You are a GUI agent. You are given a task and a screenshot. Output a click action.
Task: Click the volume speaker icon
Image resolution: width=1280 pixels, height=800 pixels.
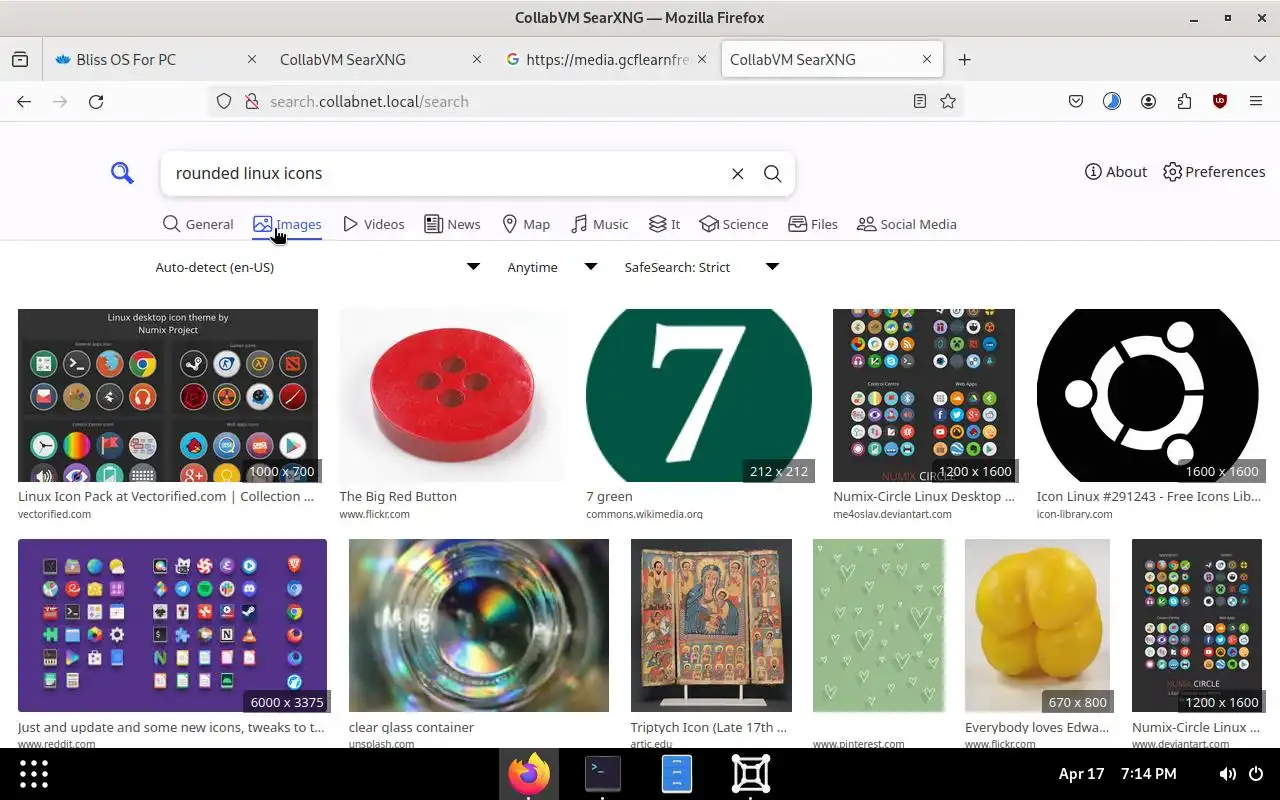(x=1227, y=773)
